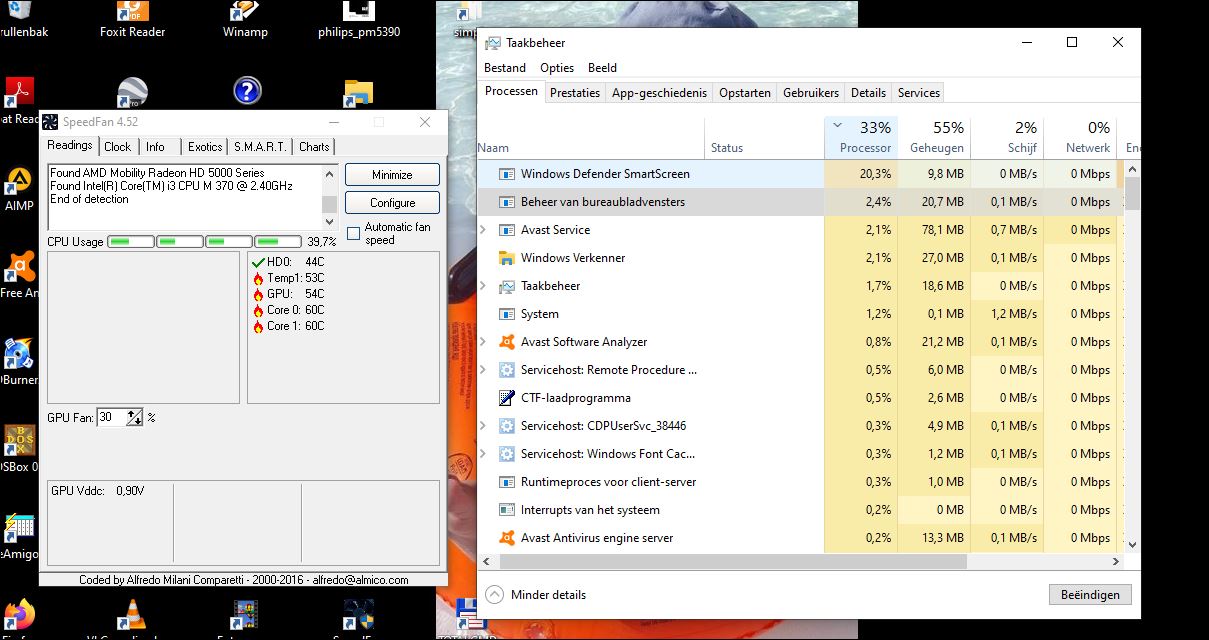1209x640 pixels.
Task: Click the Temp1 flame icon in SpeedFan
Action: point(258,278)
